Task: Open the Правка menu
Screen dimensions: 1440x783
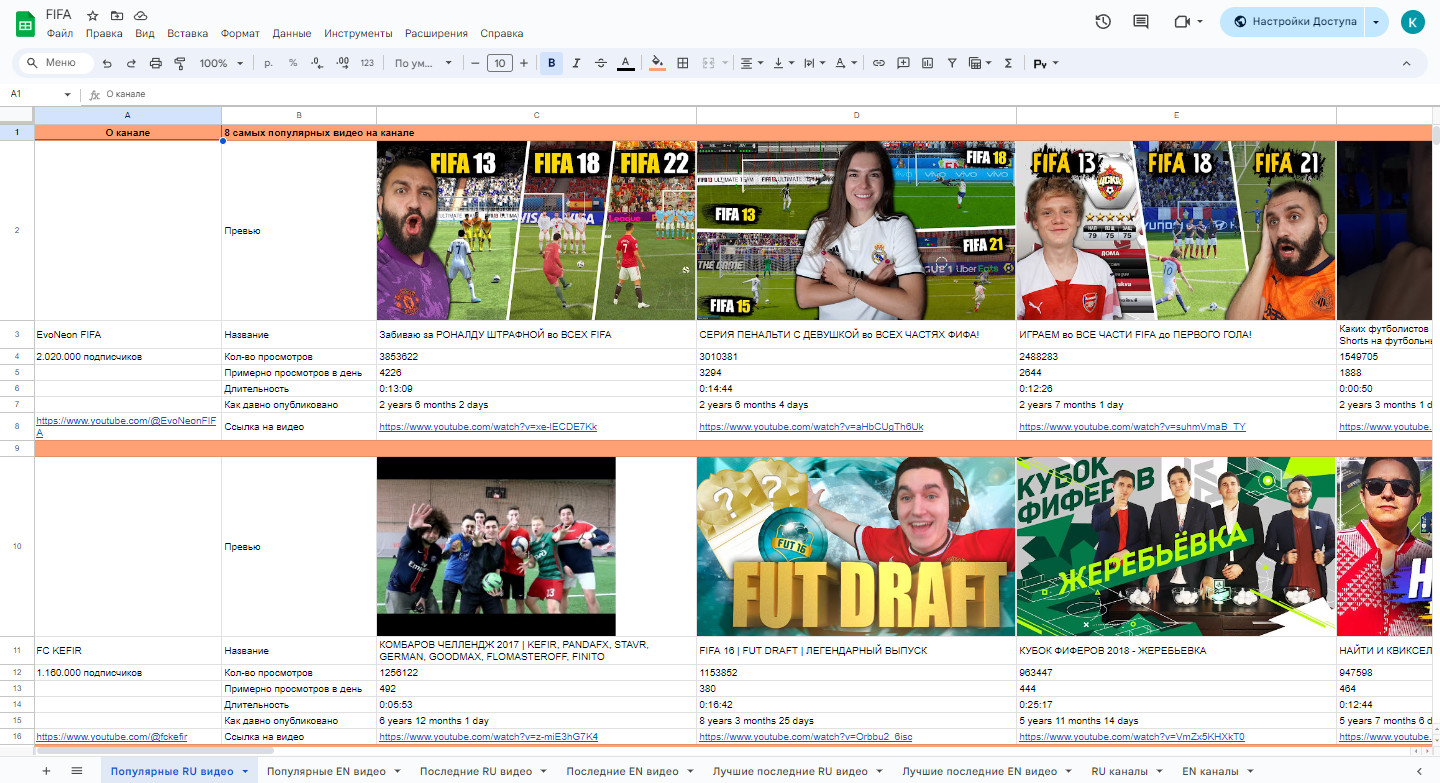Action: click(104, 33)
